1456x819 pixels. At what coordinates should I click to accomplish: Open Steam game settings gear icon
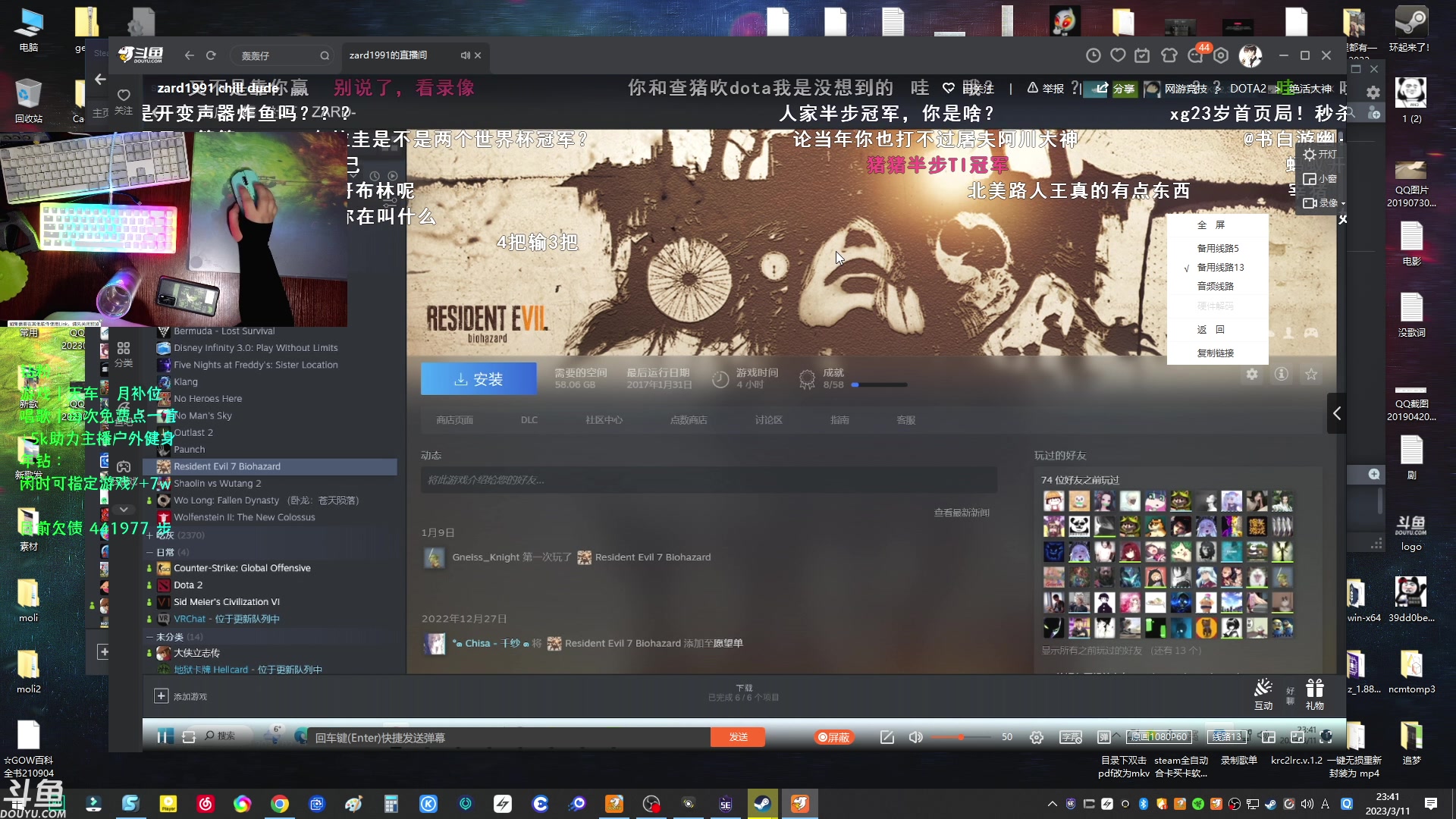[1251, 374]
